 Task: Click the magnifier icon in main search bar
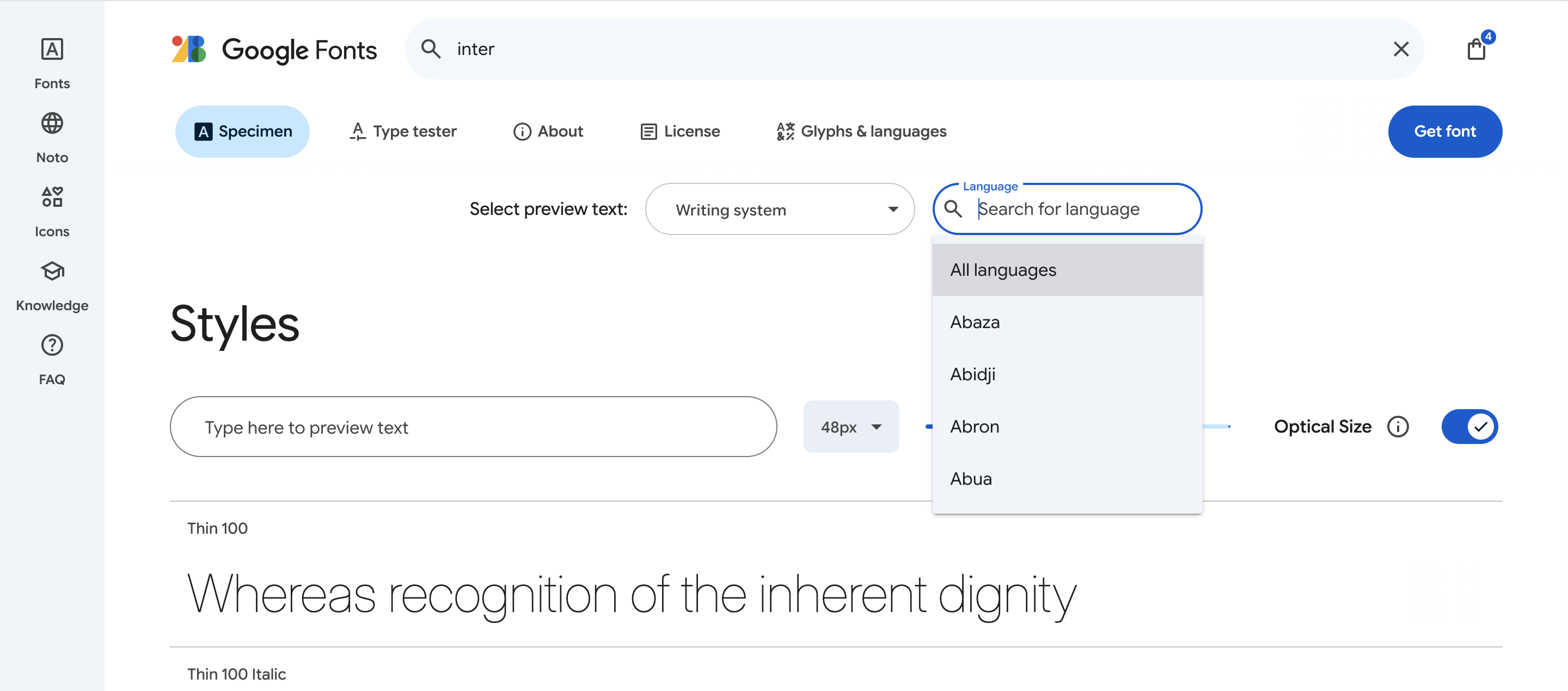(x=431, y=48)
